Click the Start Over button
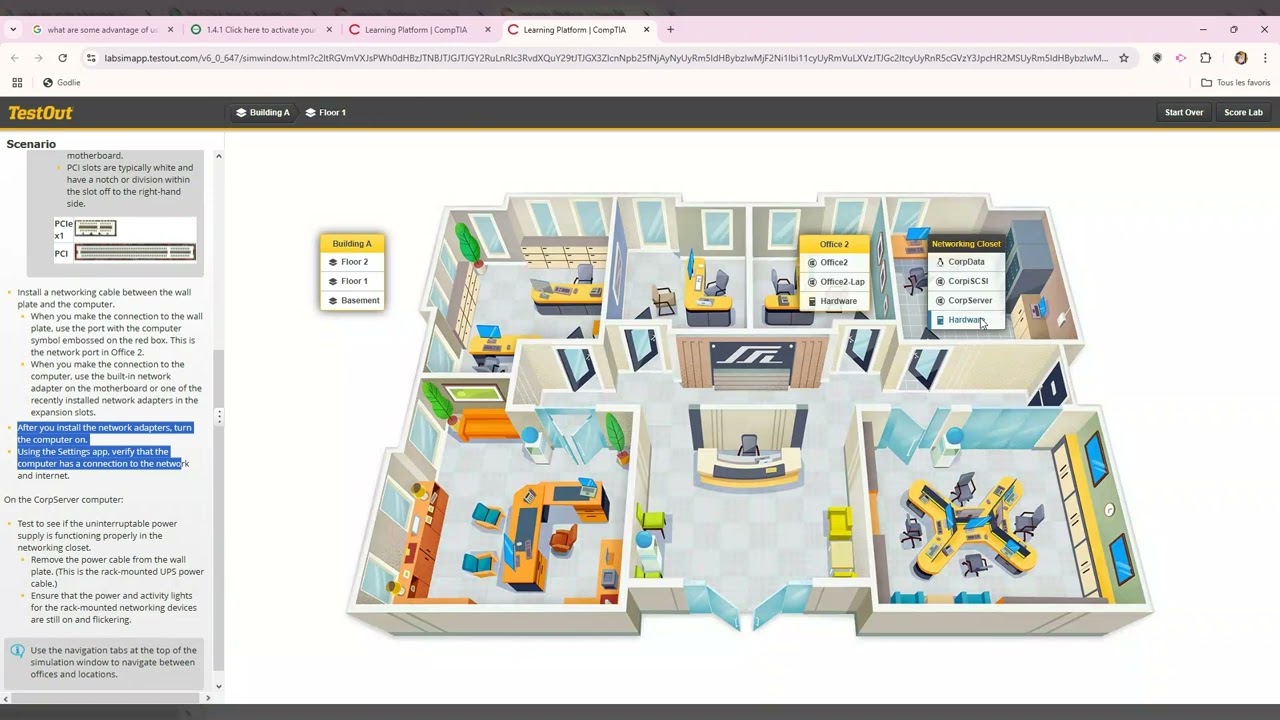 click(1184, 112)
